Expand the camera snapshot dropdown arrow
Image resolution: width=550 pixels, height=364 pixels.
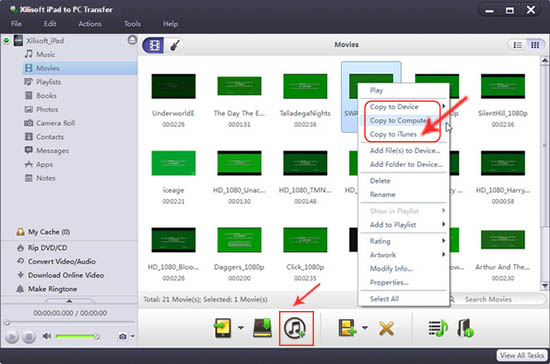click(x=133, y=336)
